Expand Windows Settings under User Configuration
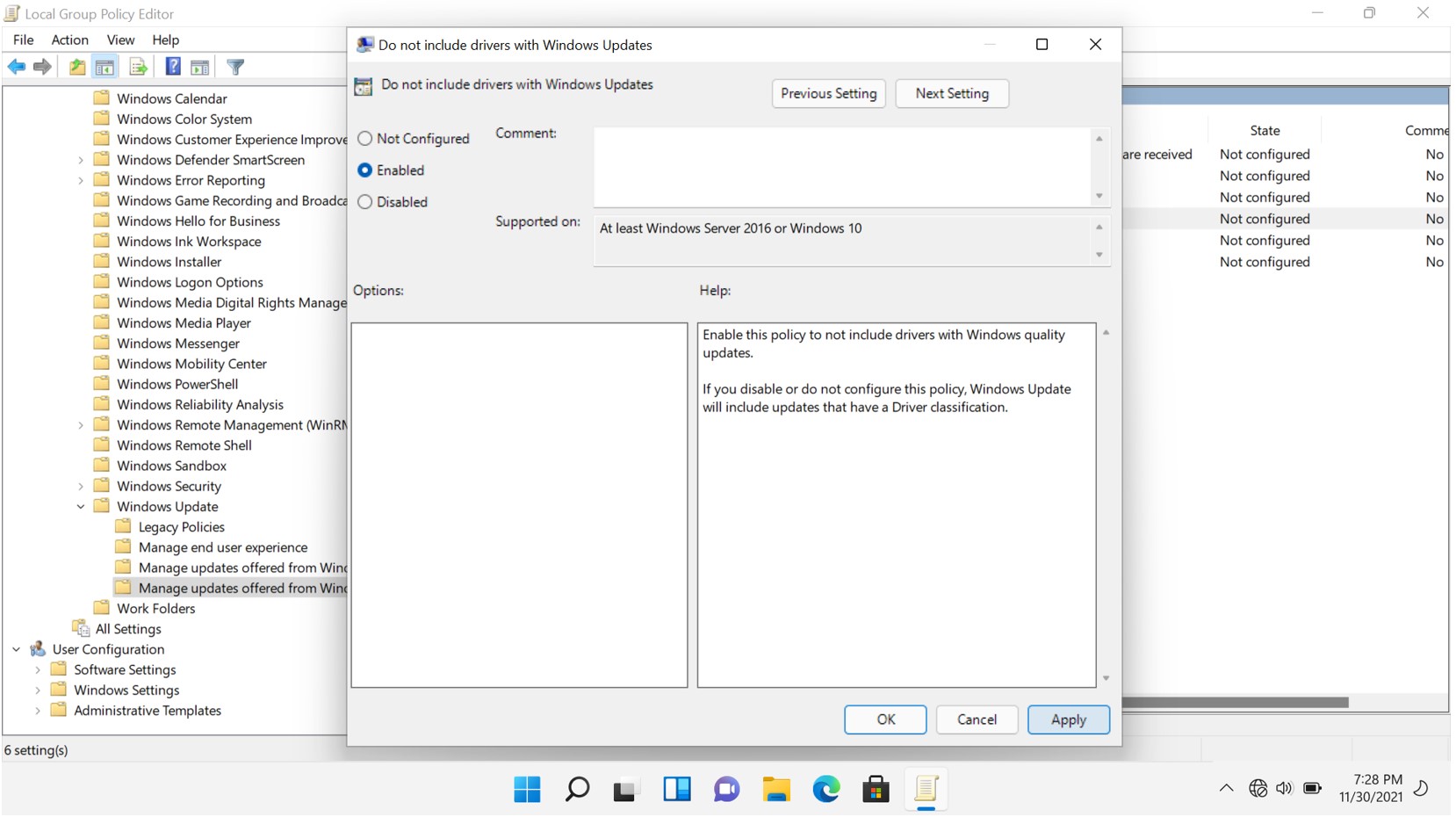The width and height of the screenshot is (1456, 817). click(38, 690)
